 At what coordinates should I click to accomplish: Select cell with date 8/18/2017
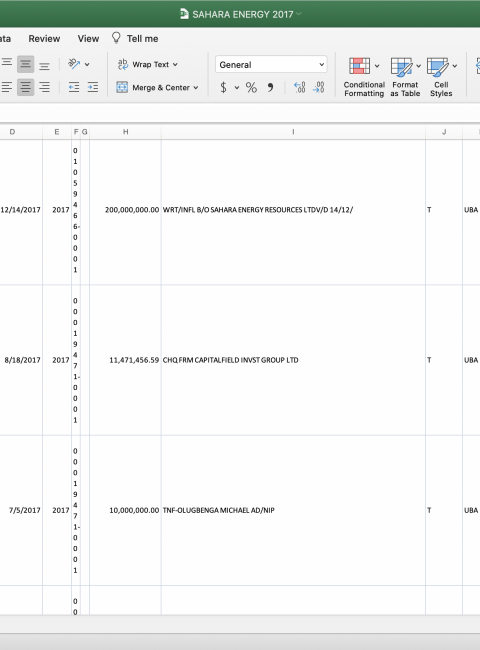[x=21, y=360]
